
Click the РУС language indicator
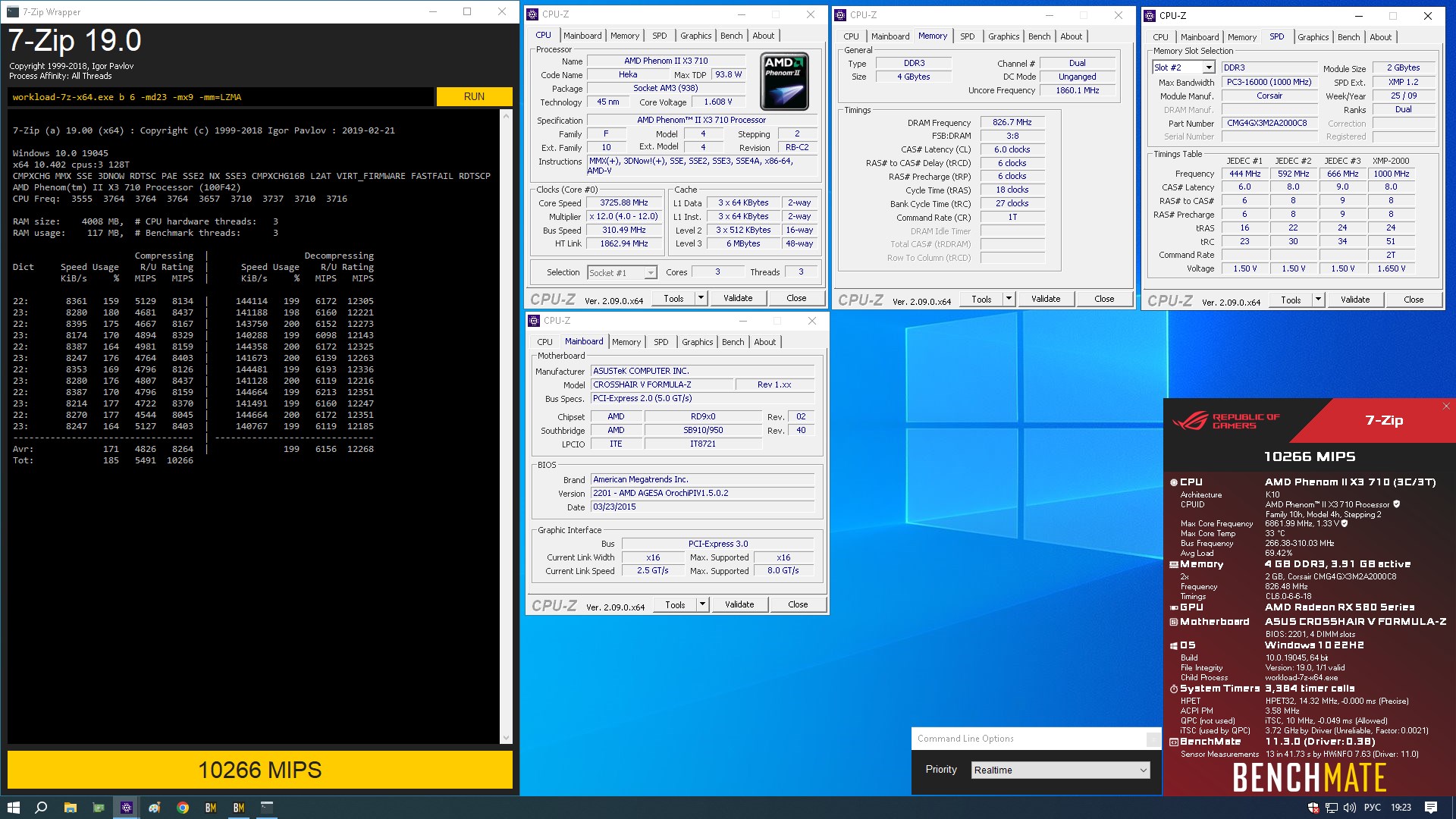click(x=1373, y=808)
